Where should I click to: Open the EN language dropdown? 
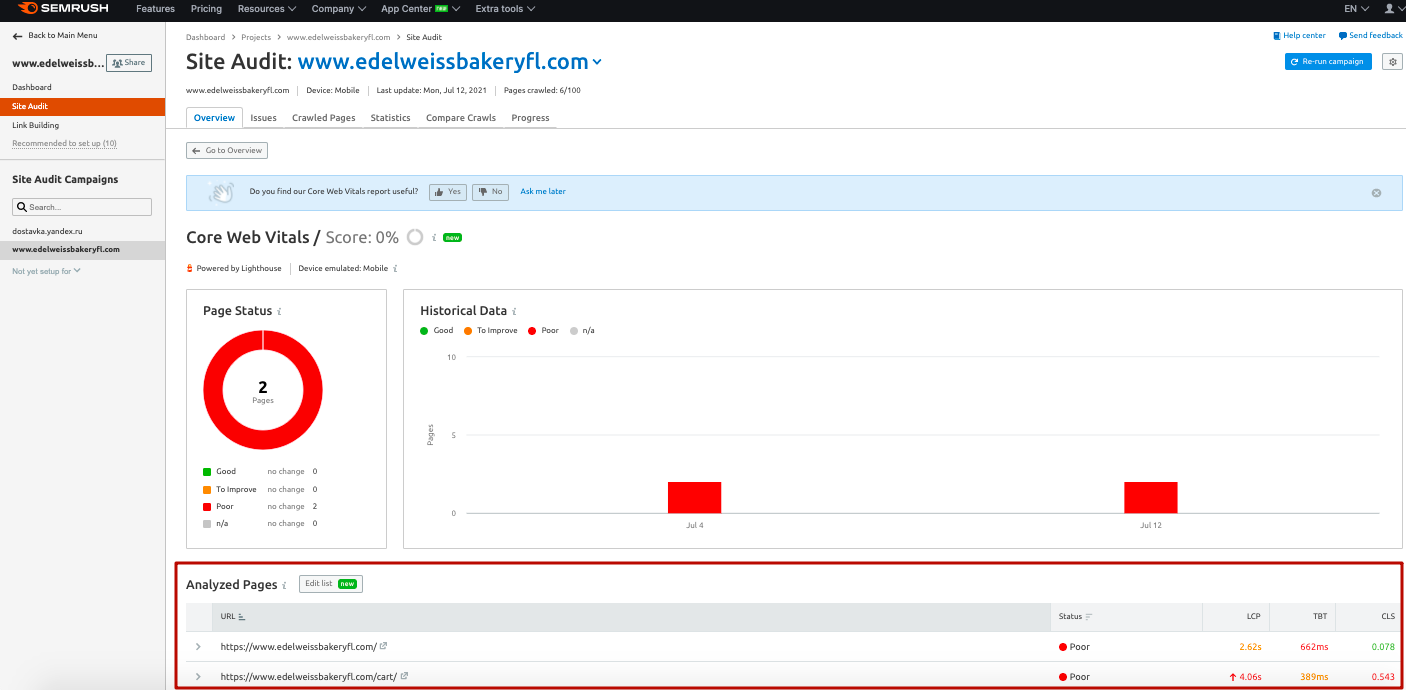[x=1354, y=9]
